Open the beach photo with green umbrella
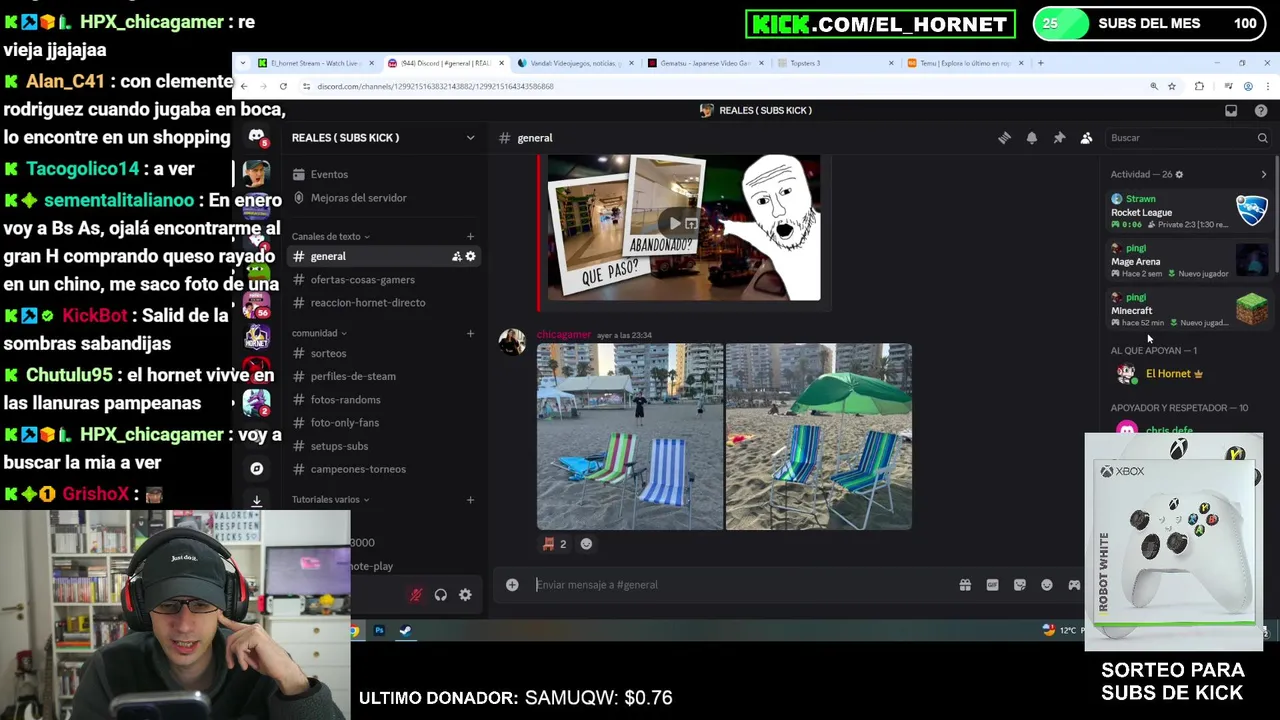Image resolution: width=1280 pixels, height=720 pixels. click(x=818, y=436)
